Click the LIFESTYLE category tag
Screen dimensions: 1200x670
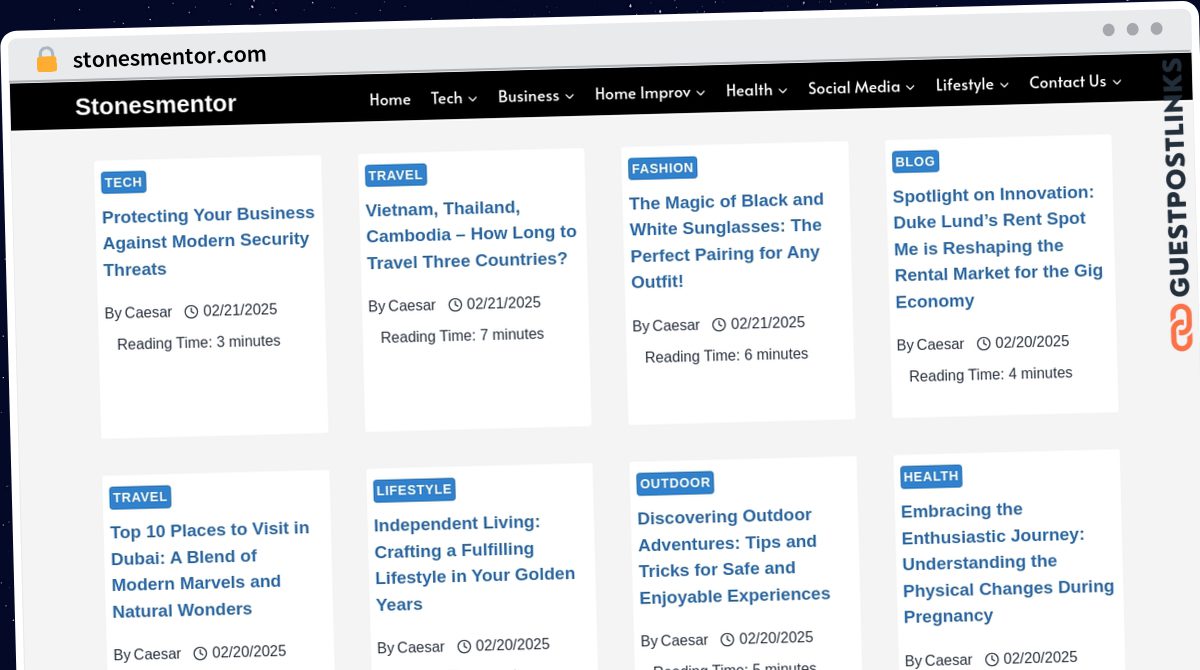click(x=414, y=490)
